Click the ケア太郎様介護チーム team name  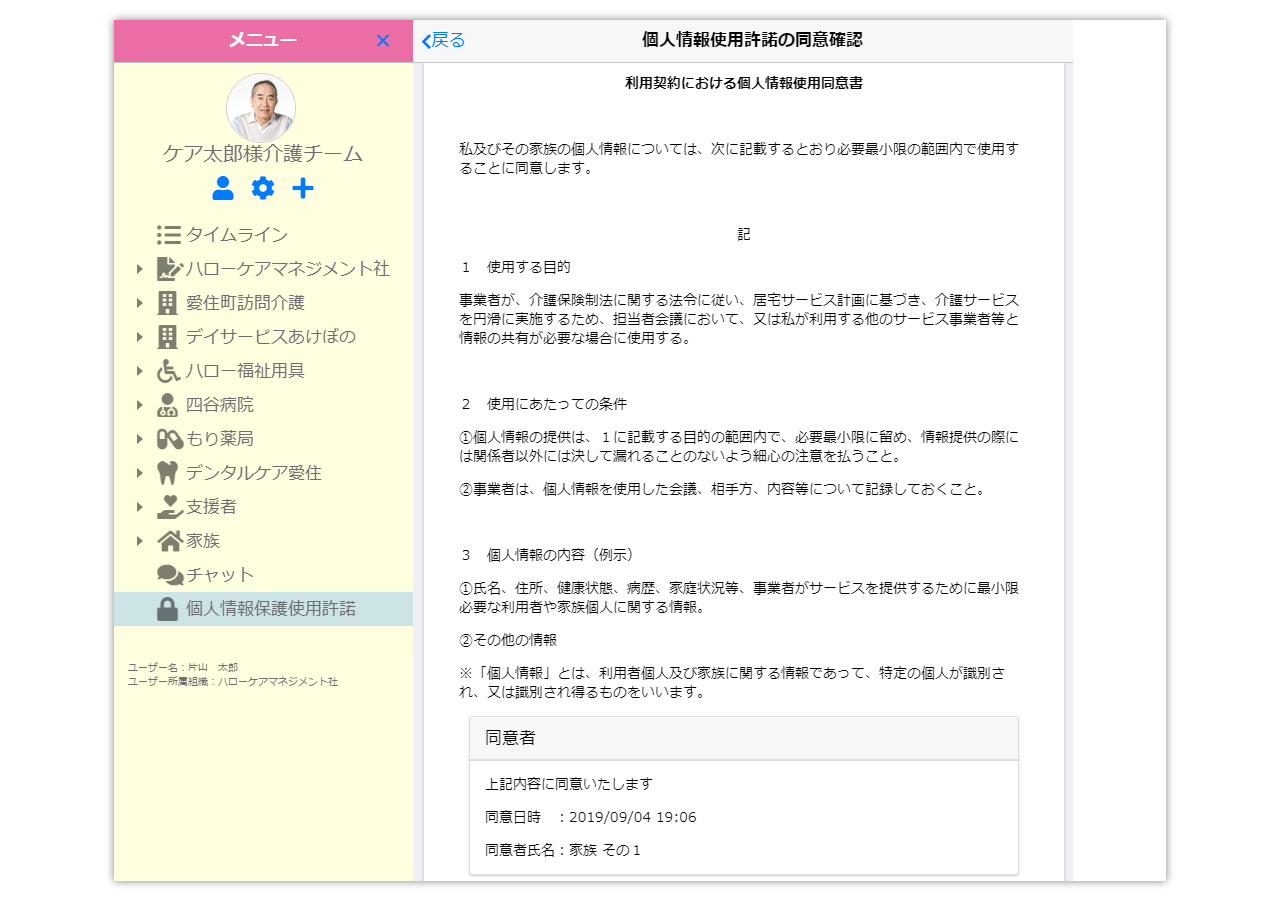[x=262, y=154]
